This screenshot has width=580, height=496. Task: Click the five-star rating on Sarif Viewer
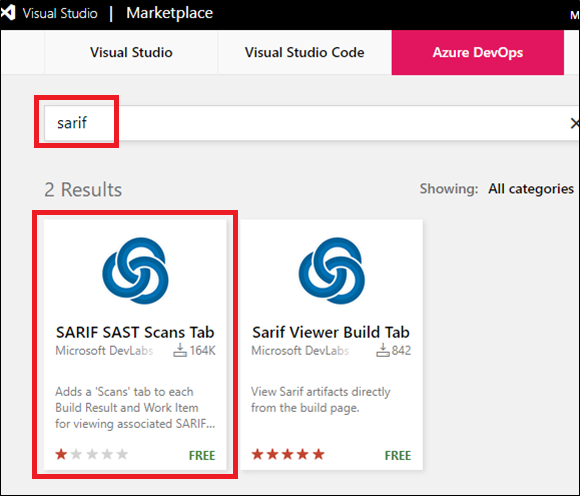pos(288,454)
